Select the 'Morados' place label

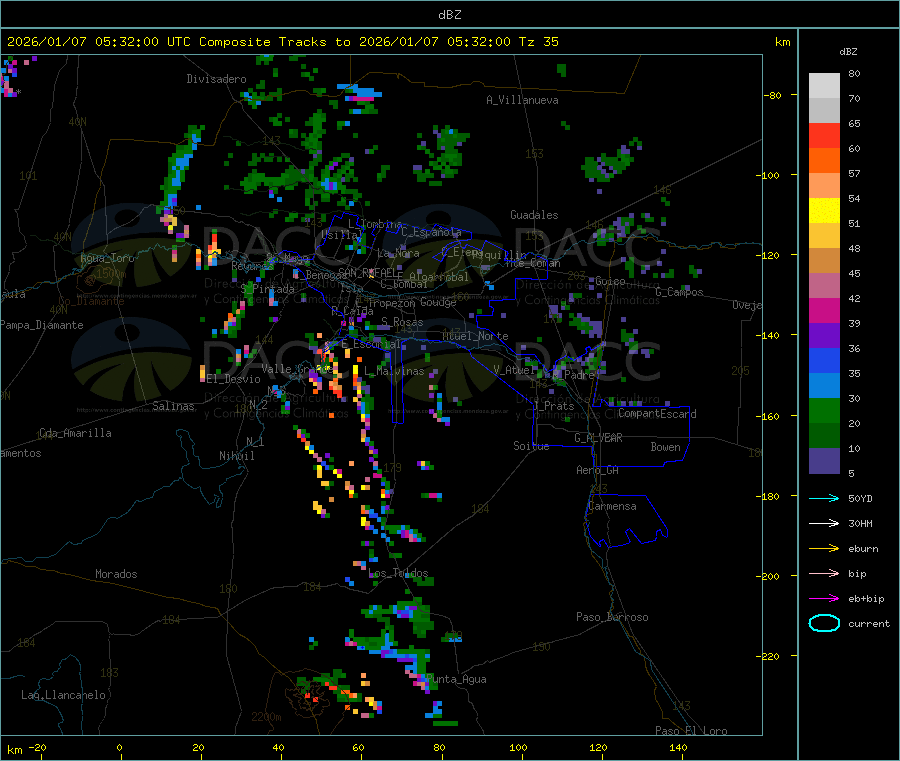pyautogui.click(x=116, y=574)
